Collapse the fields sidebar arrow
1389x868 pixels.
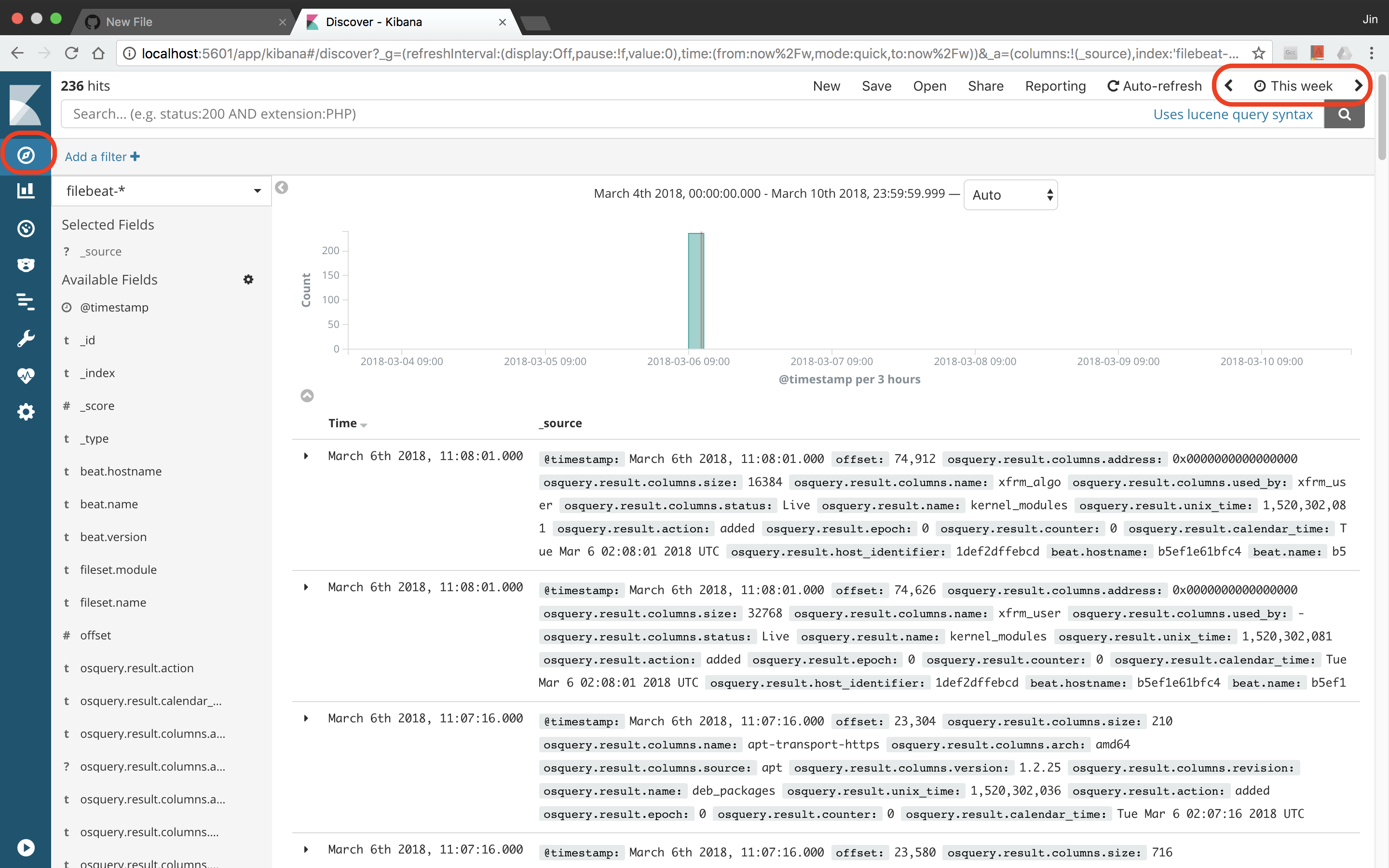[281, 188]
